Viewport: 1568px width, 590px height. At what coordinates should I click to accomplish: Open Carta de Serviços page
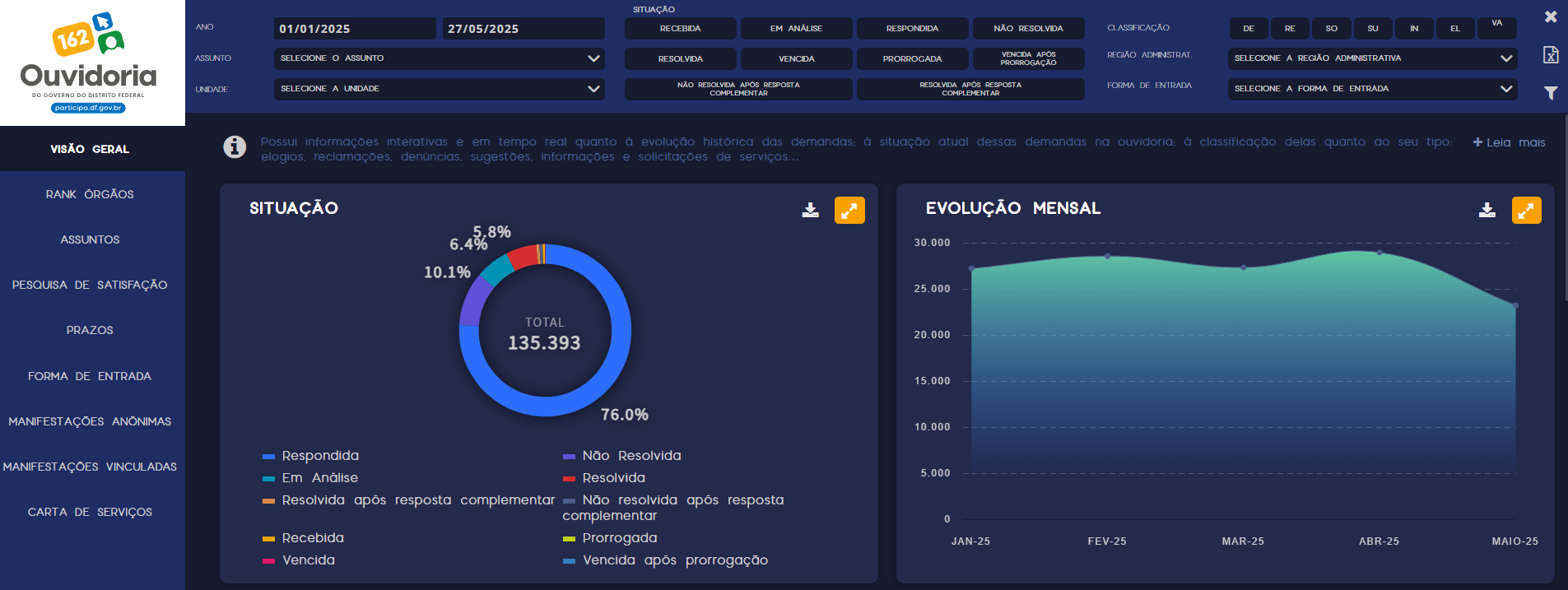pos(92,512)
